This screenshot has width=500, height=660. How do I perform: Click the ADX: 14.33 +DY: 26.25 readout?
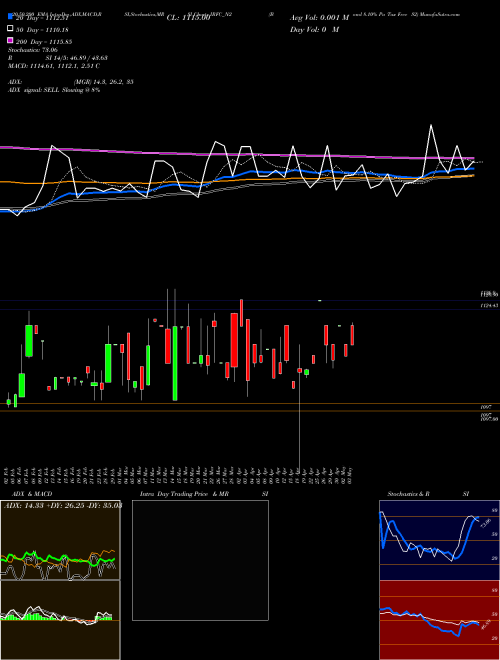(x=63, y=505)
